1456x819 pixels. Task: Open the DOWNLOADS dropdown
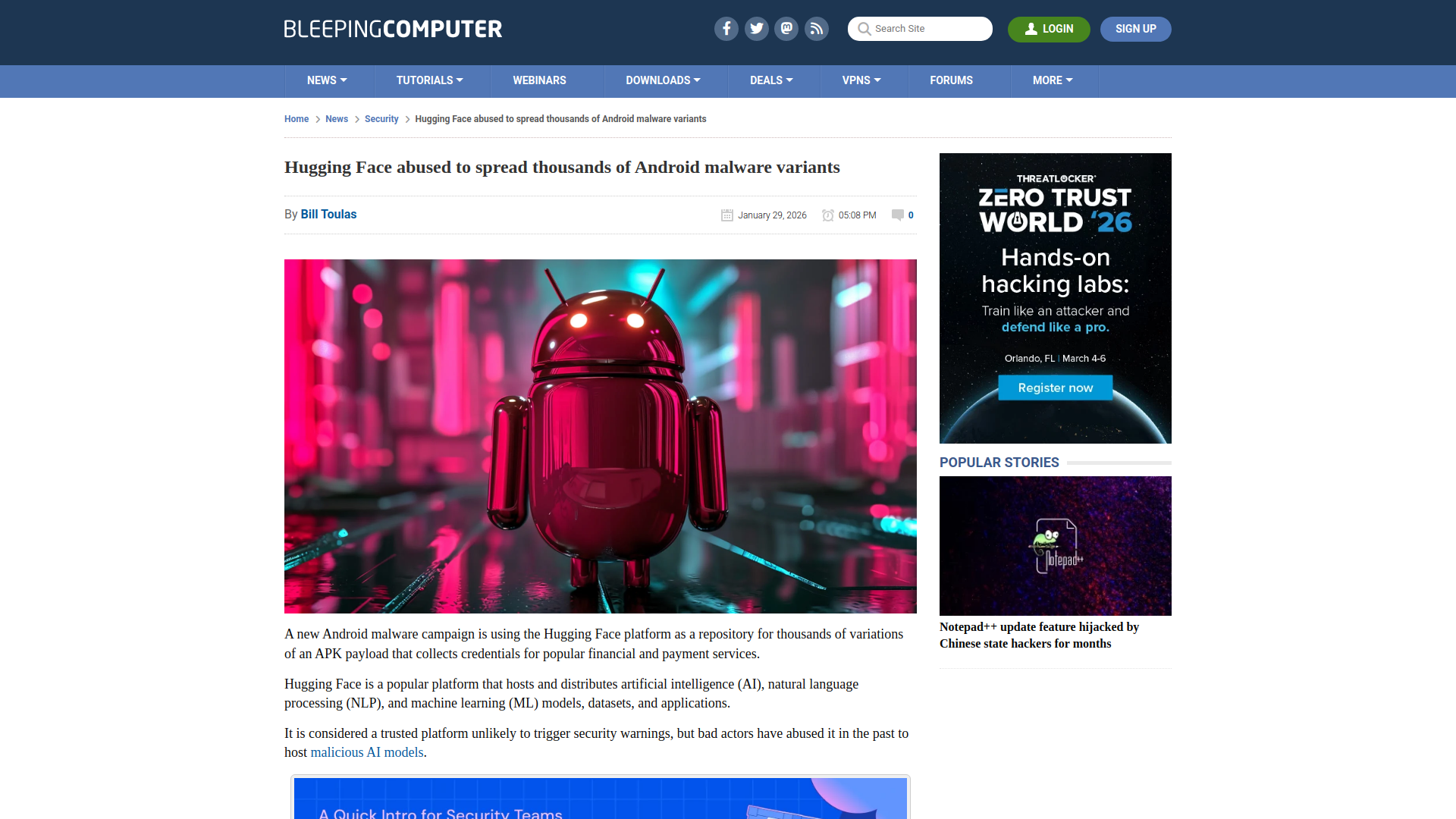pos(662,80)
